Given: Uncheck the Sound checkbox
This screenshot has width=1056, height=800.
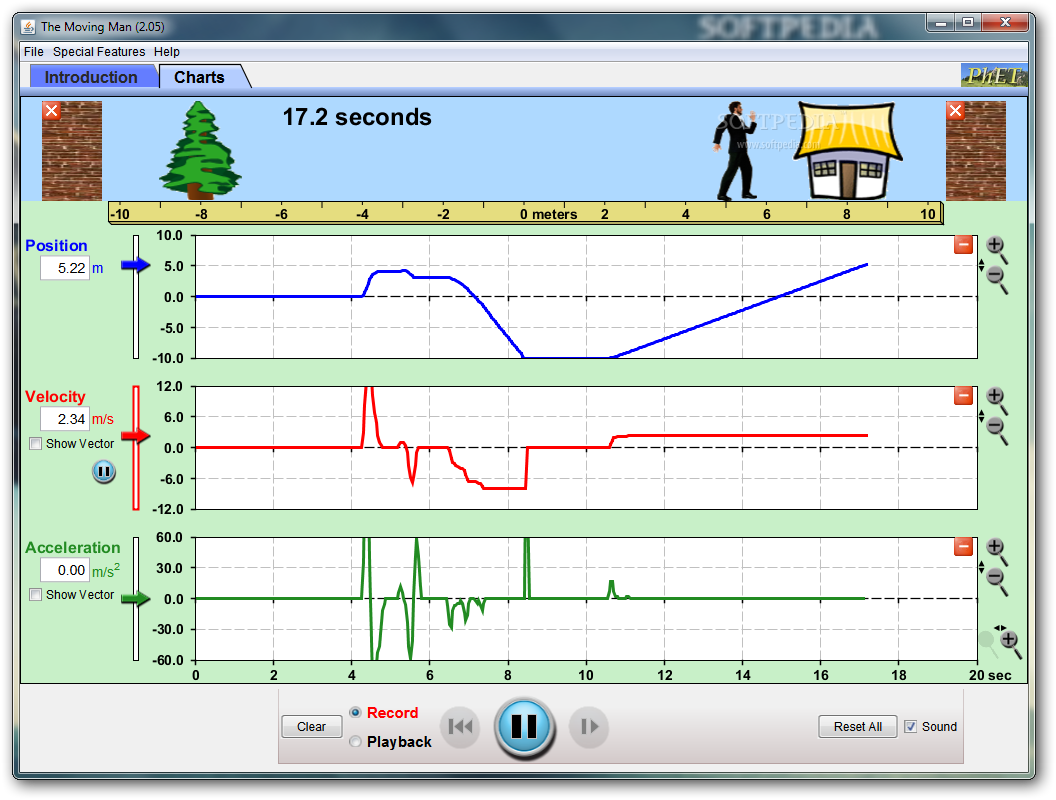Looking at the screenshot, I should click(911, 727).
